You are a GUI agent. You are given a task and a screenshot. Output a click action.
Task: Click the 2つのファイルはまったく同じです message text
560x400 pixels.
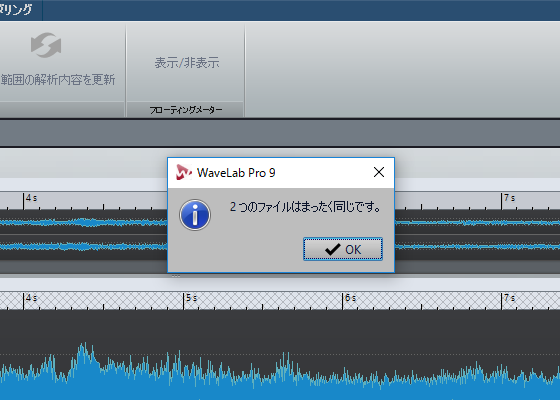tap(305, 207)
